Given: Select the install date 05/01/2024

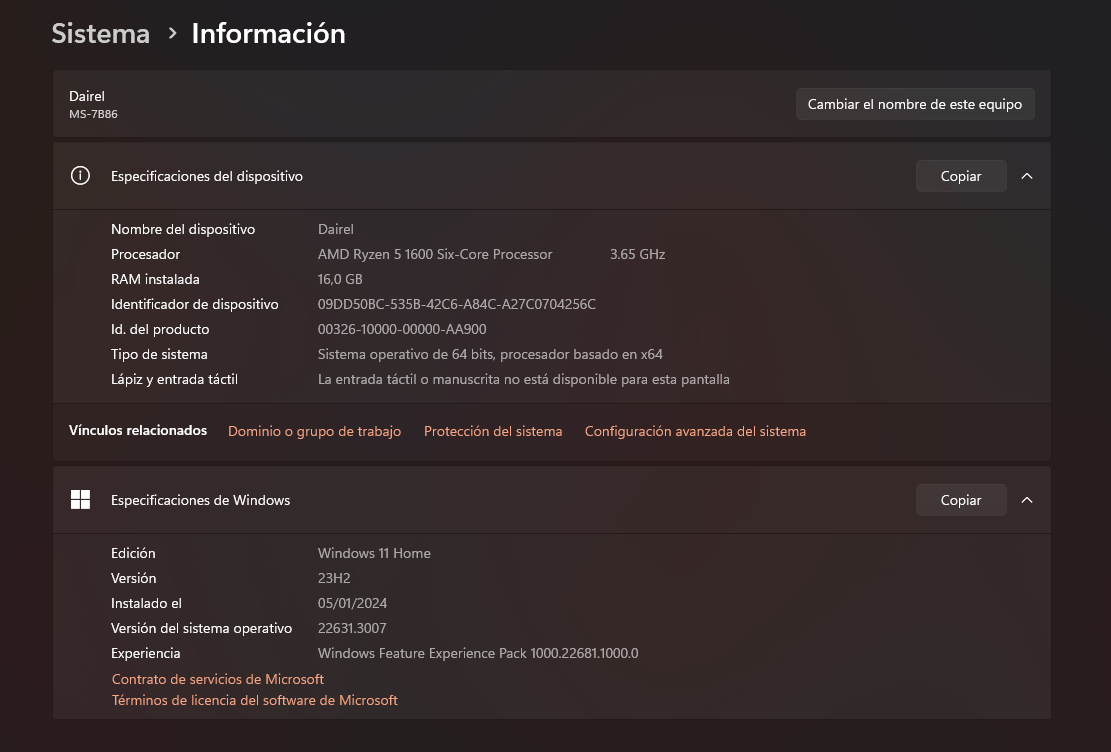Looking at the screenshot, I should (352, 603).
